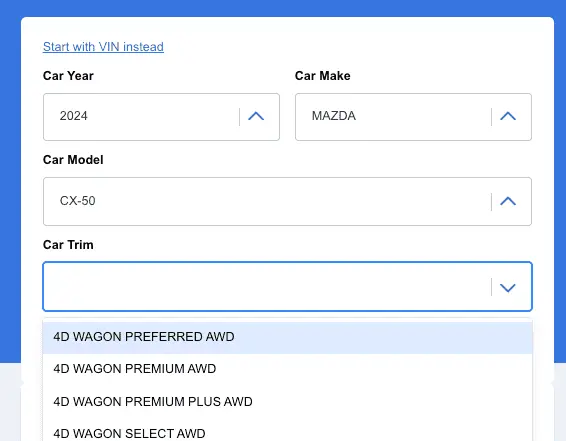Select 4D WAGON PREFERRED AWD trim
This screenshot has height=441, width=566.
click(x=287, y=337)
